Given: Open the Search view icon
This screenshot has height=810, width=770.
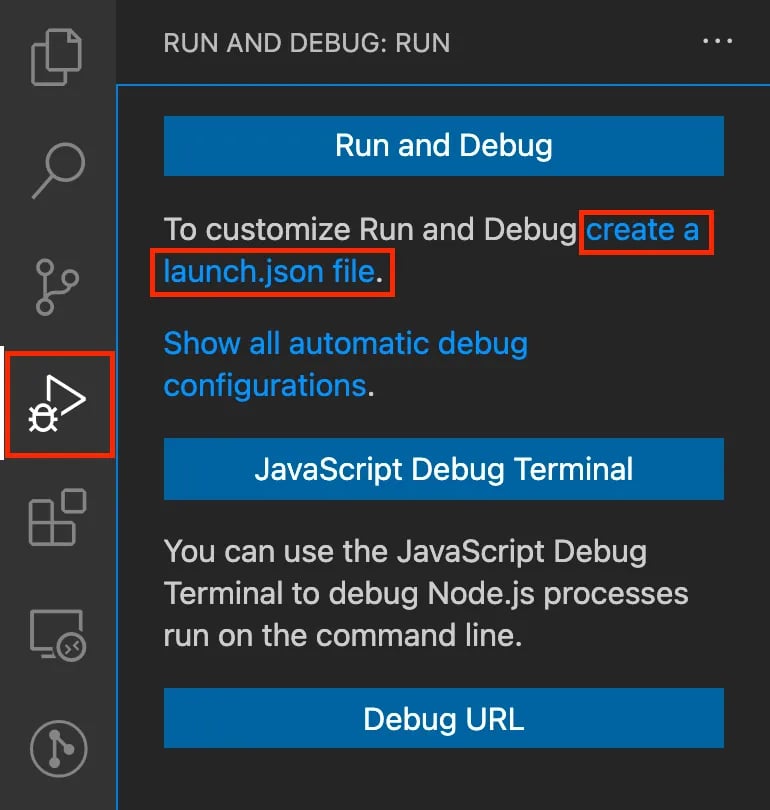Looking at the screenshot, I should (58, 170).
